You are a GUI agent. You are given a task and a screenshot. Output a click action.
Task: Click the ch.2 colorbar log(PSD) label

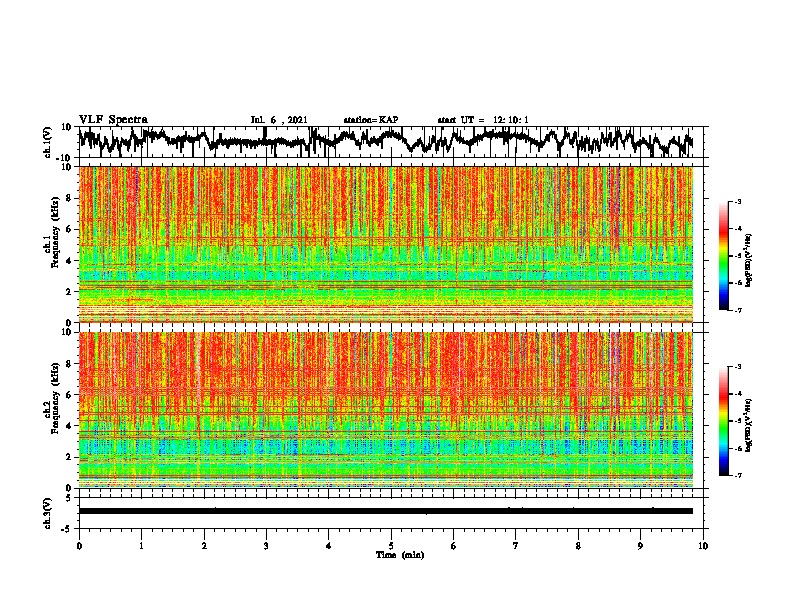tap(748, 425)
